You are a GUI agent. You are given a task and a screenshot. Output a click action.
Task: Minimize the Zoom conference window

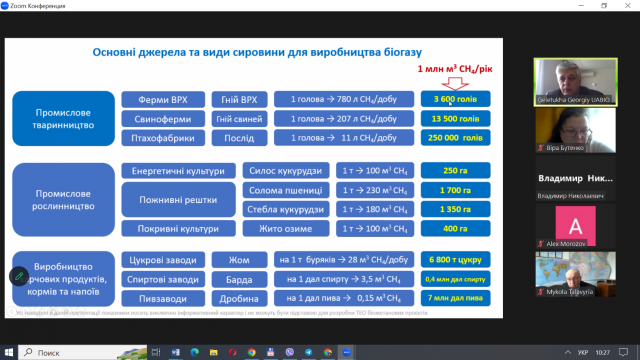point(581,5)
